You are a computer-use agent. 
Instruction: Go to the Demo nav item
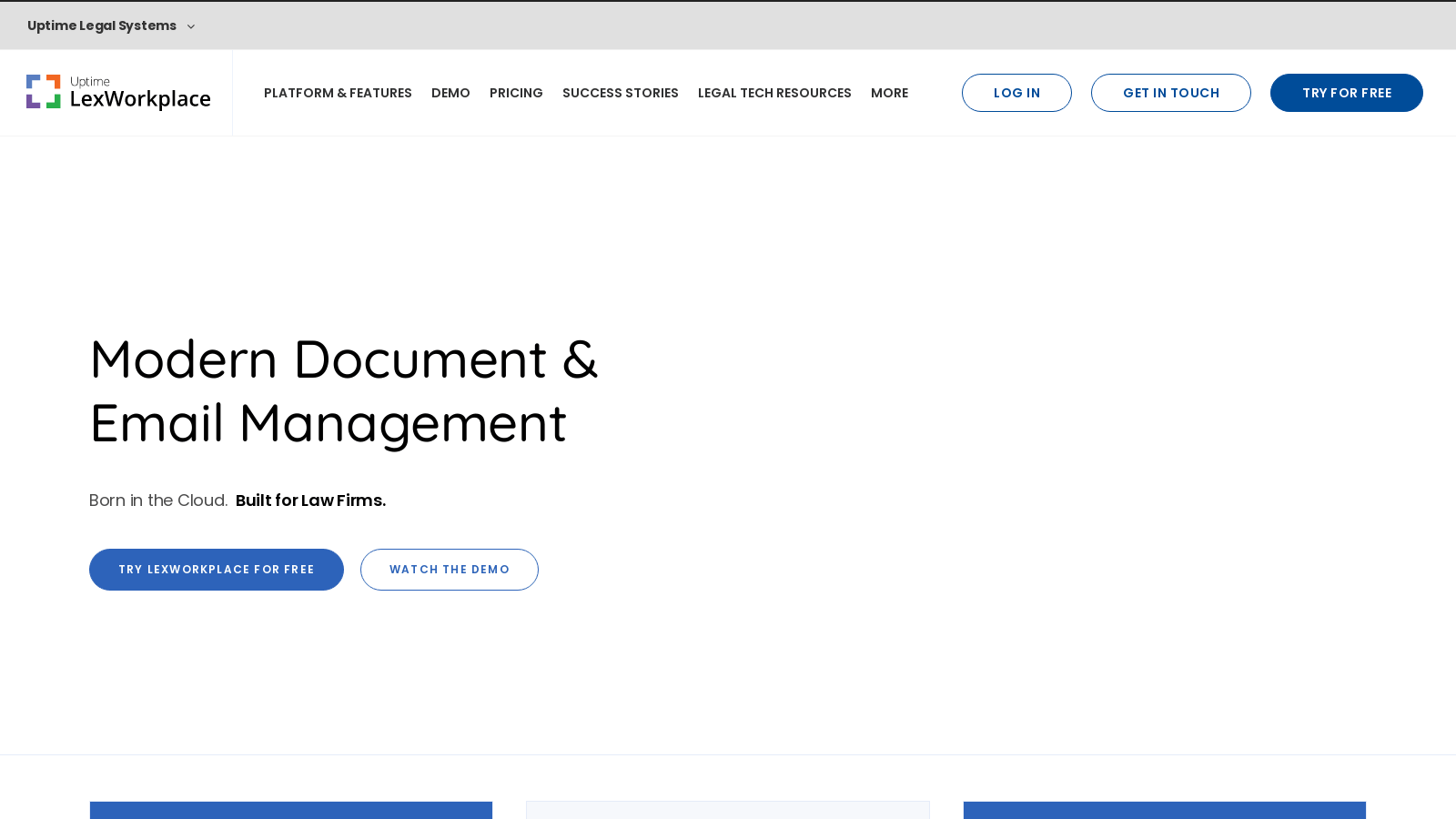[450, 93]
